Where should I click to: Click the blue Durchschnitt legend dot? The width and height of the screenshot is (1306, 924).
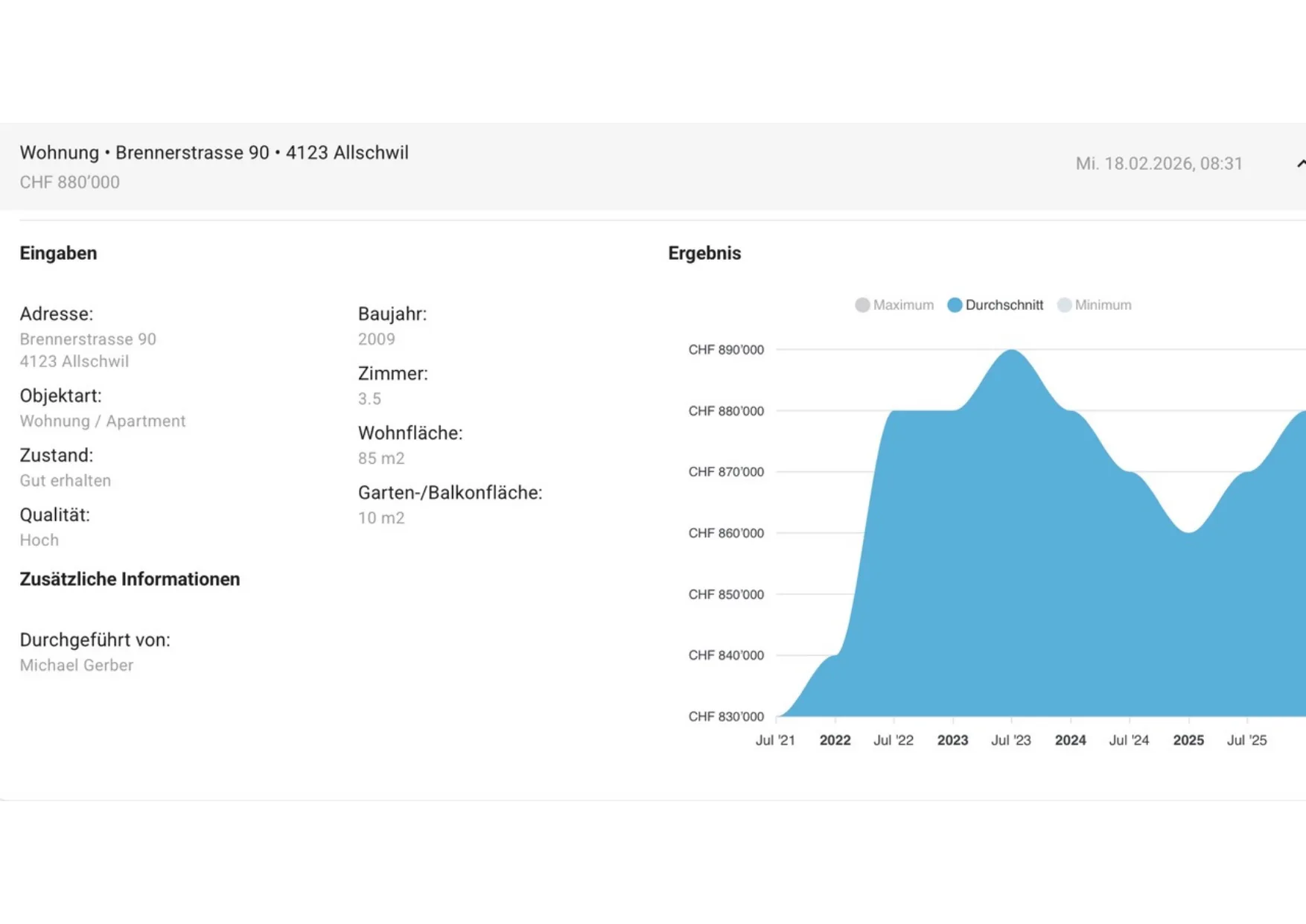955,305
